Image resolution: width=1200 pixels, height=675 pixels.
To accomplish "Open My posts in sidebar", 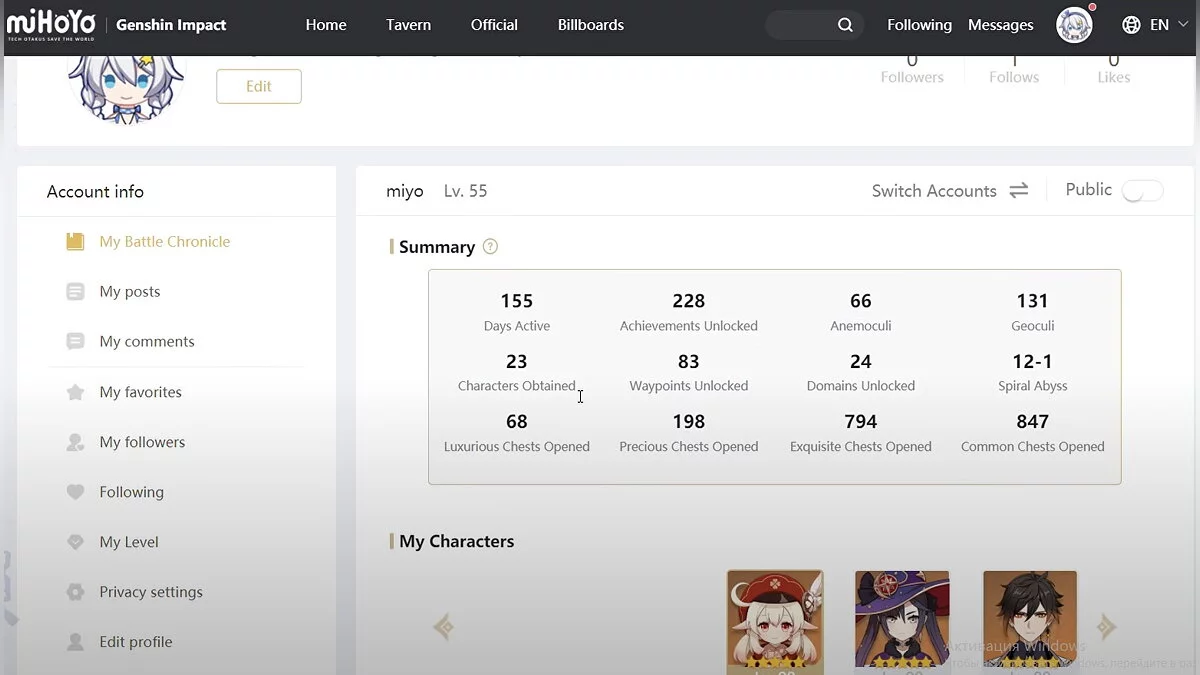I will [130, 291].
